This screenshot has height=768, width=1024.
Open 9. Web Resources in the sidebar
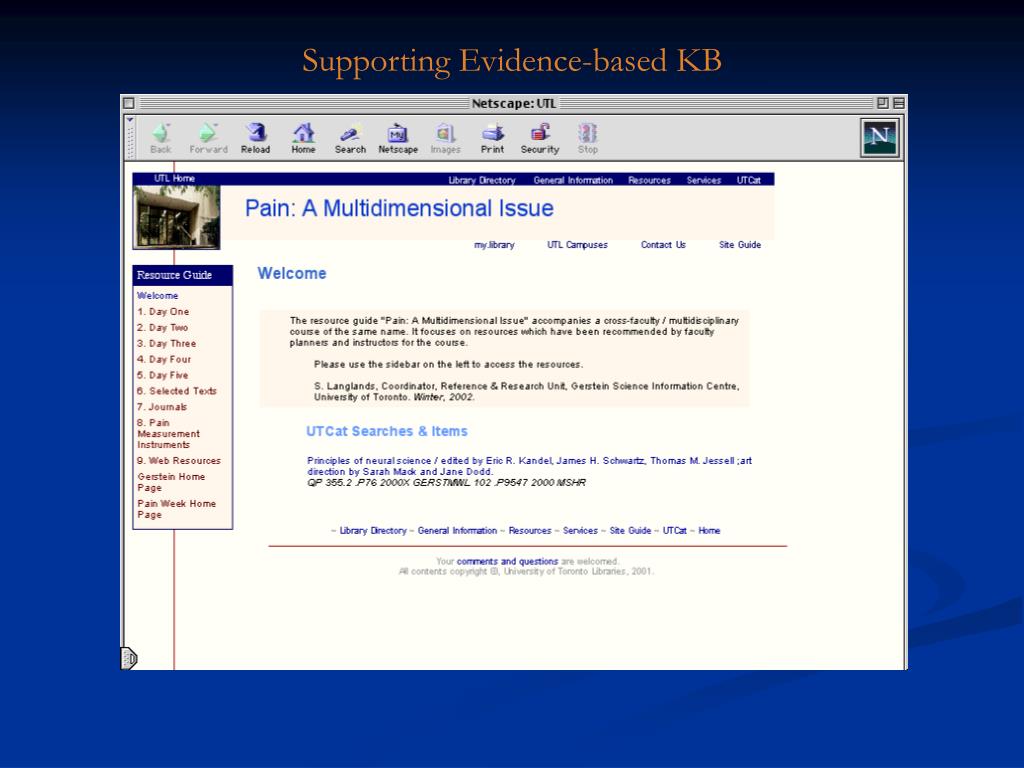click(x=178, y=460)
